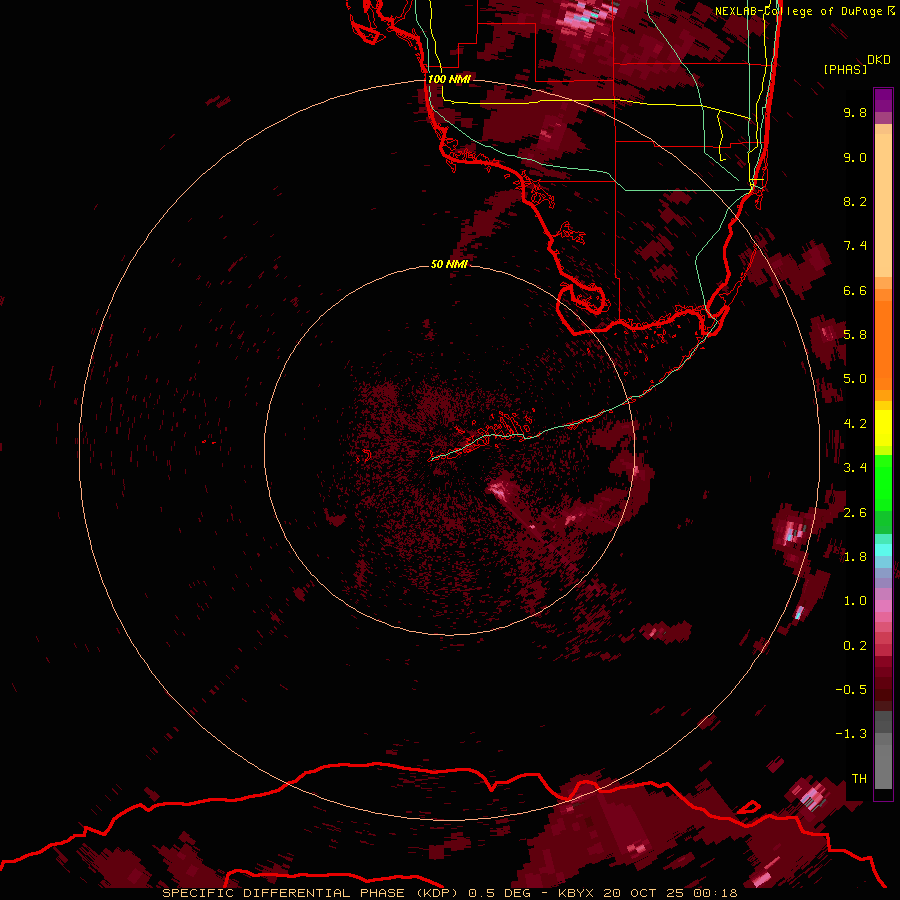Click the SPECIFIC DIFFERENTIAL PHASE (KDP) title text

(x=312, y=893)
